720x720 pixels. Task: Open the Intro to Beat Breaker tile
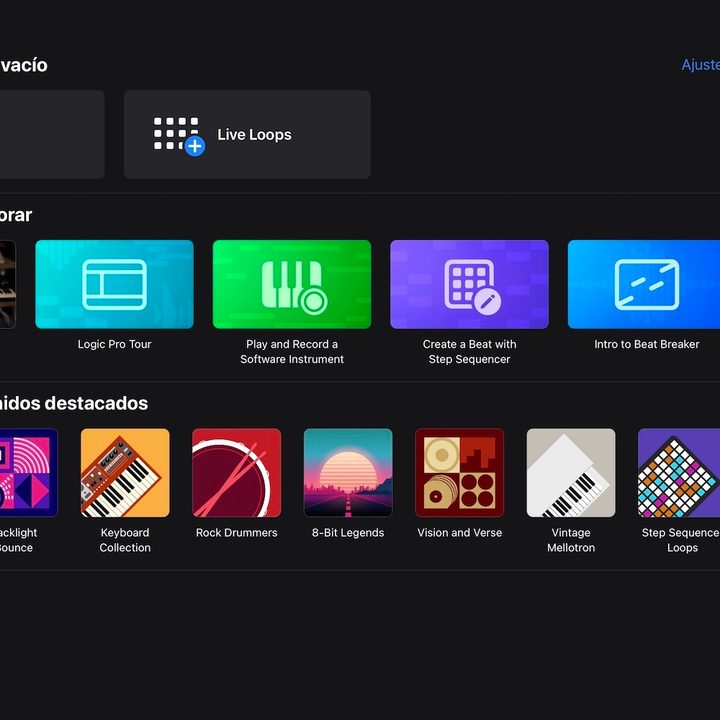coord(644,284)
